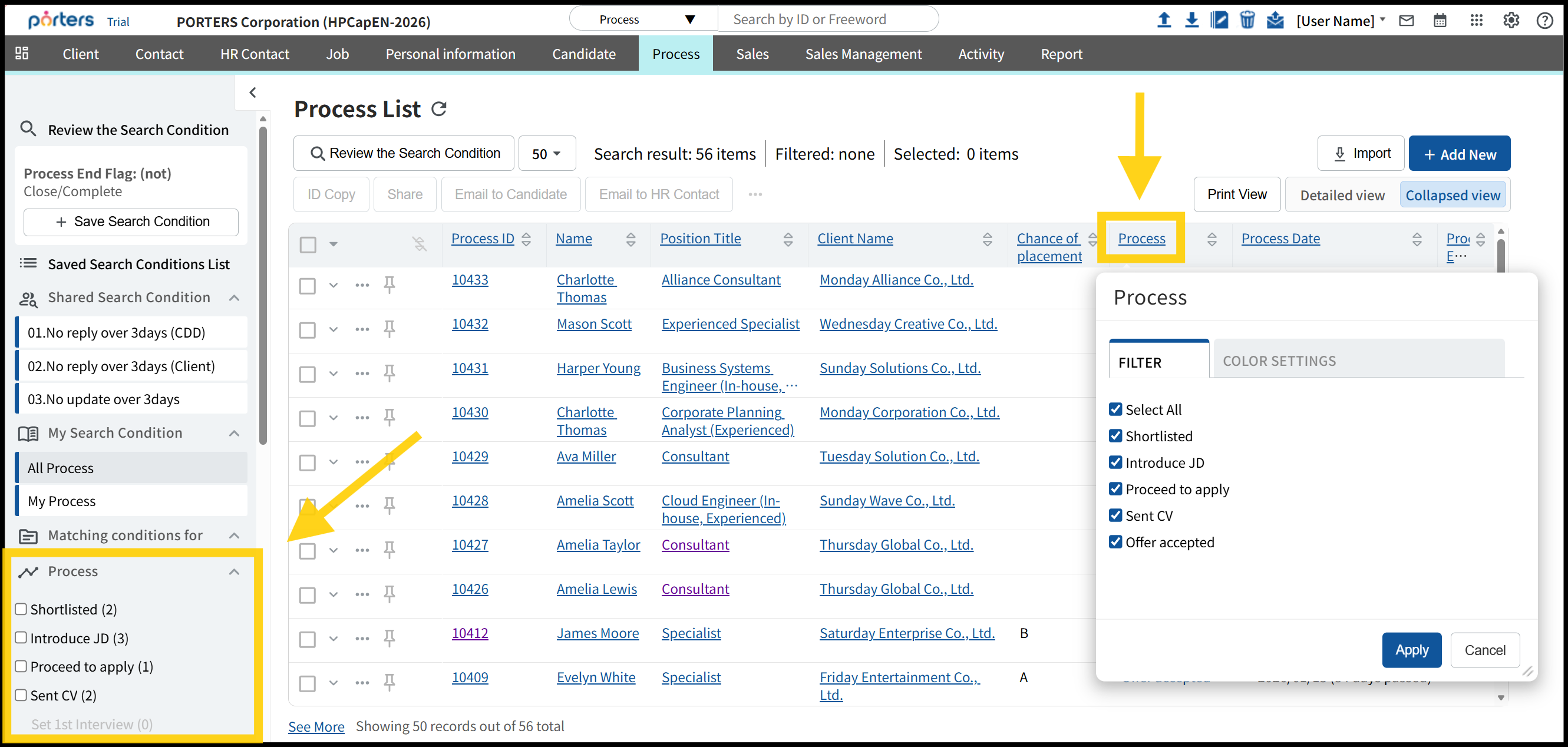The image size is (1568, 747).
Task: Switch to the COLOR SETTINGS tab
Action: click(1279, 361)
